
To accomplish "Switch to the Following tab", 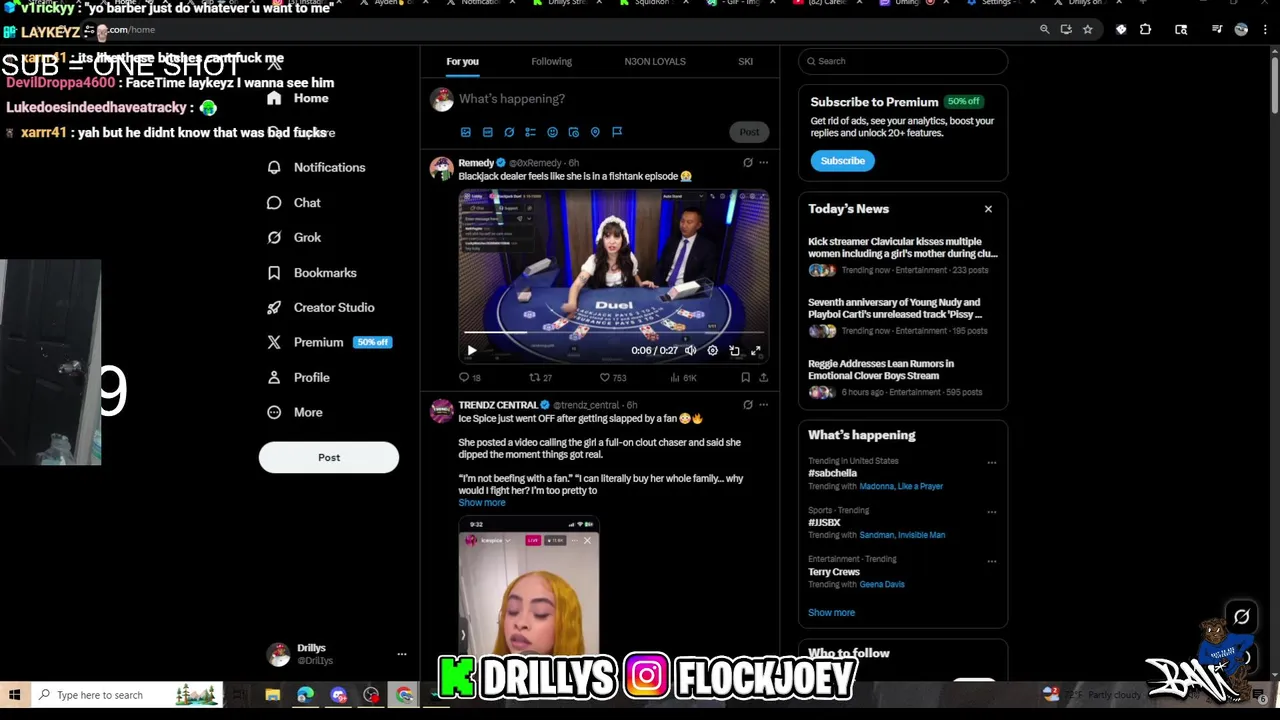I will point(551,61).
